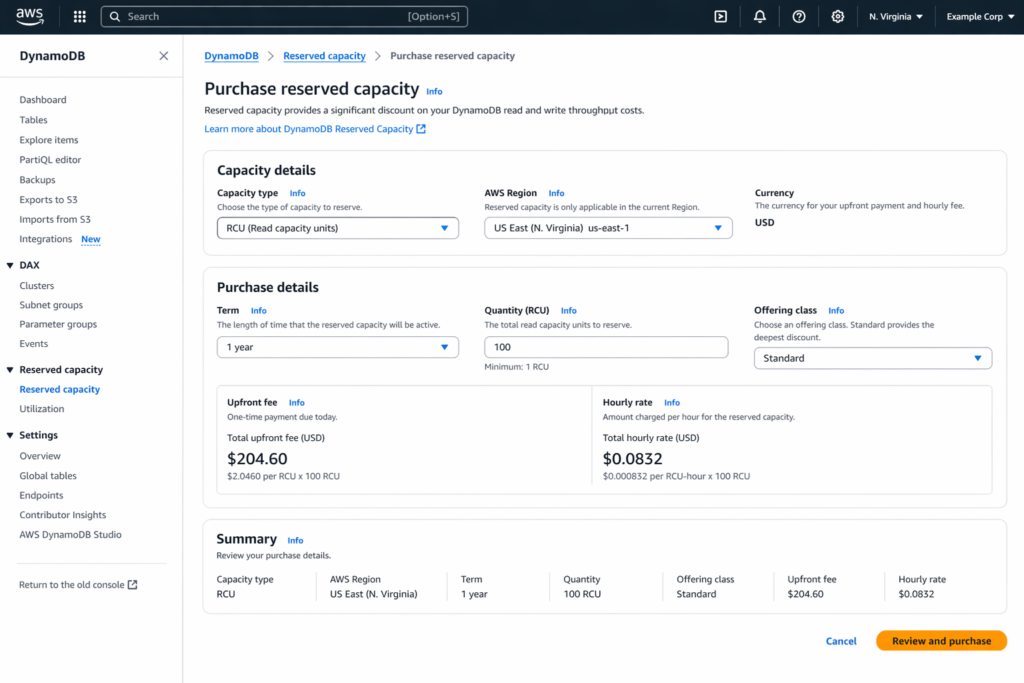Open old console via external link icon
Viewport: 1024px width, 683px height.
coord(135,584)
